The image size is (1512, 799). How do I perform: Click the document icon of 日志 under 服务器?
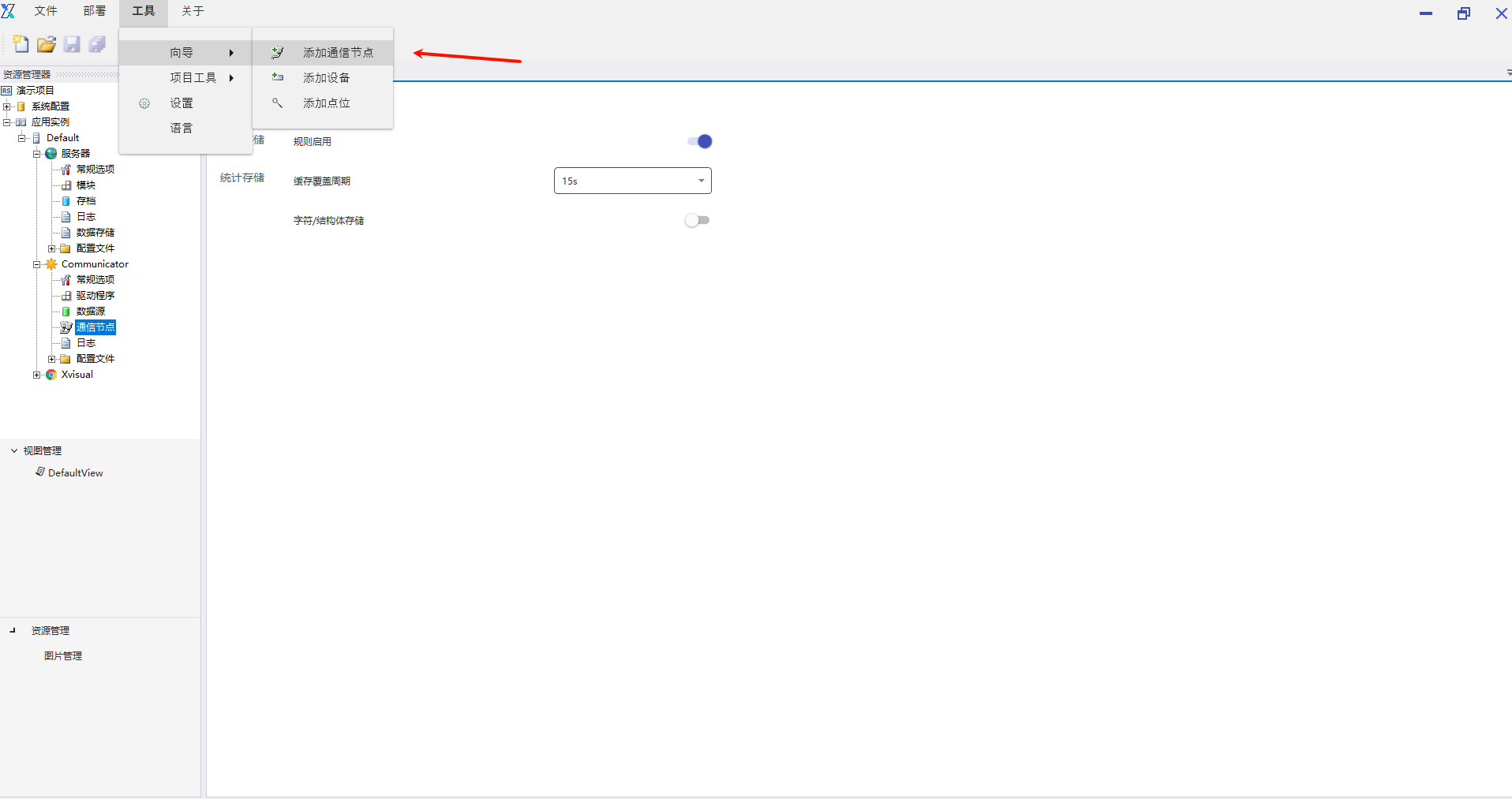pyautogui.click(x=66, y=217)
